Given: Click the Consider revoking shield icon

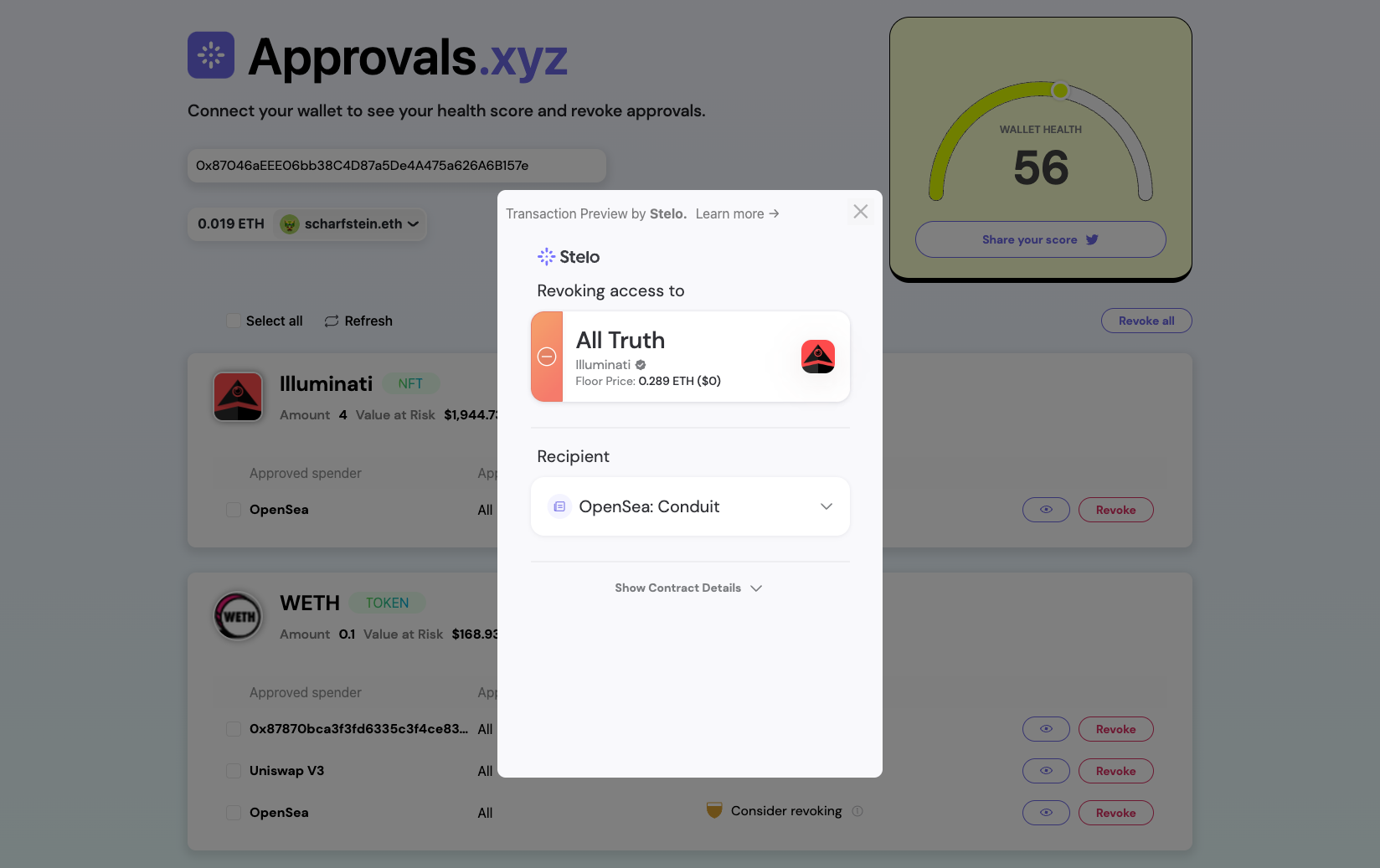Looking at the screenshot, I should (714, 810).
